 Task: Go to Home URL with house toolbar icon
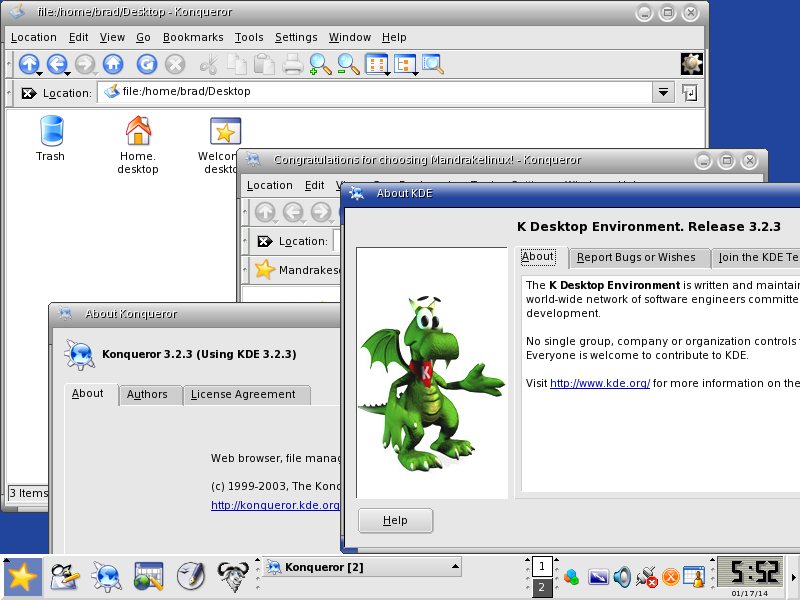[x=113, y=64]
